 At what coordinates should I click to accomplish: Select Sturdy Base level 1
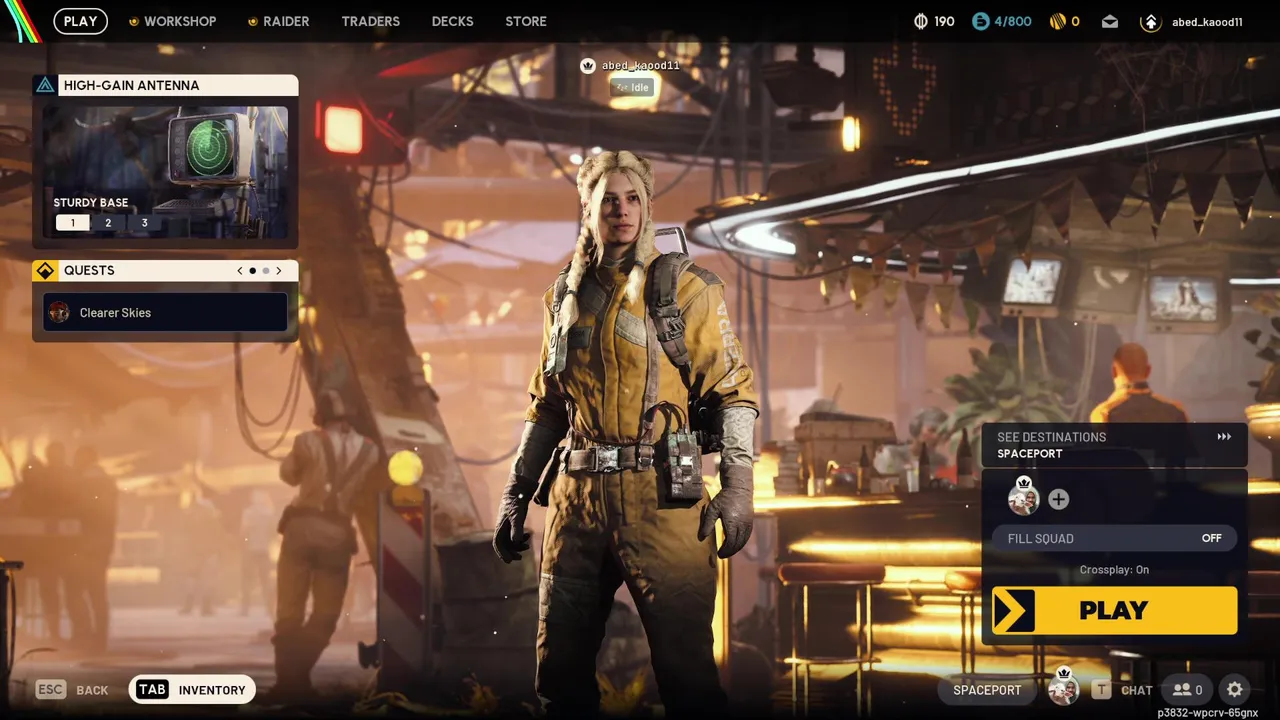(x=72, y=223)
